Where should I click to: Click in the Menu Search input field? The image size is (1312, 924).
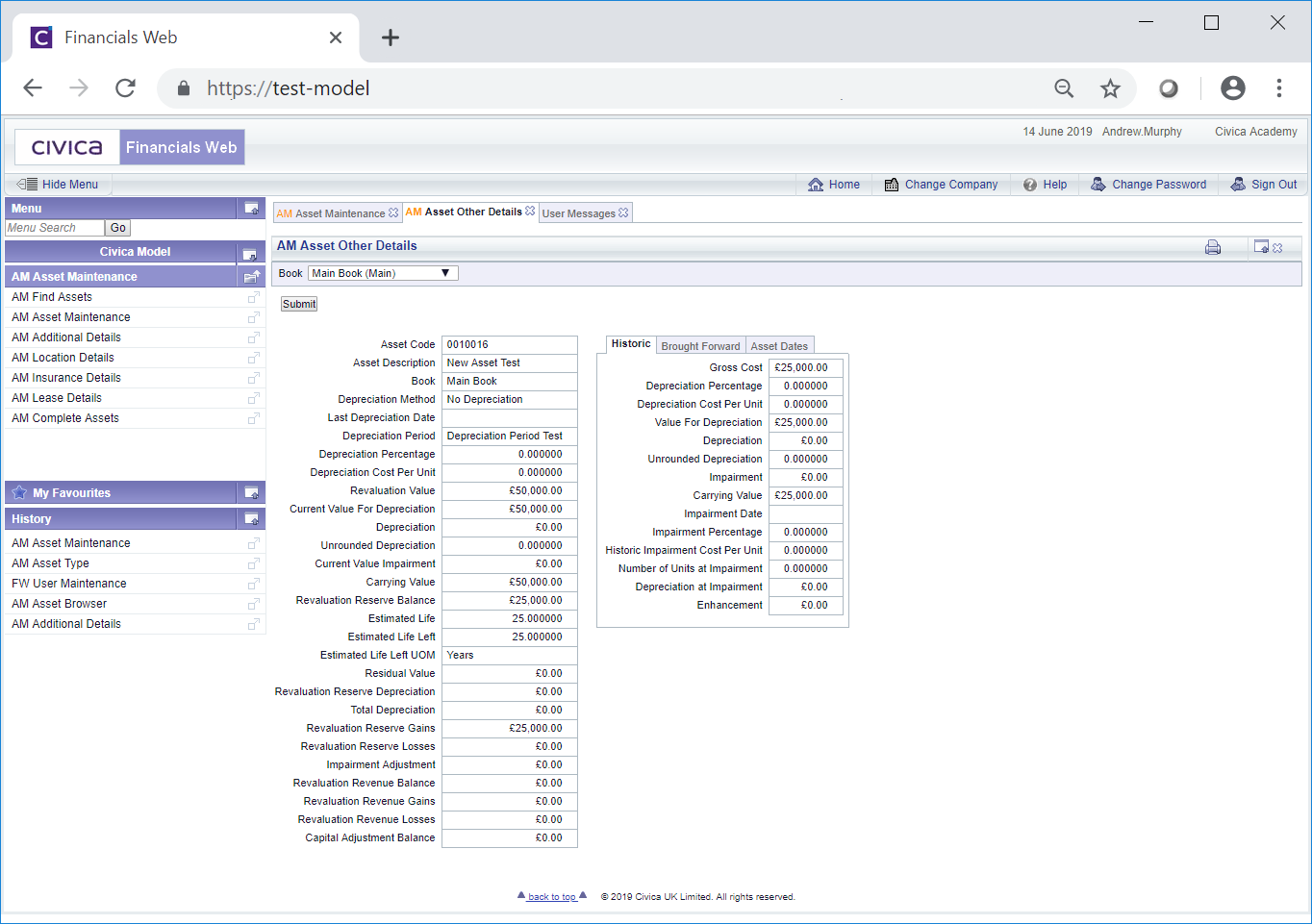[x=55, y=228]
